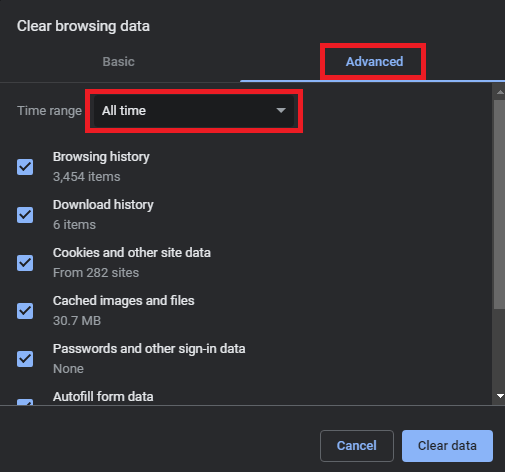The image size is (505, 472).
Task: Click the '3,454 items' text
Action: [x=86, y=177]
